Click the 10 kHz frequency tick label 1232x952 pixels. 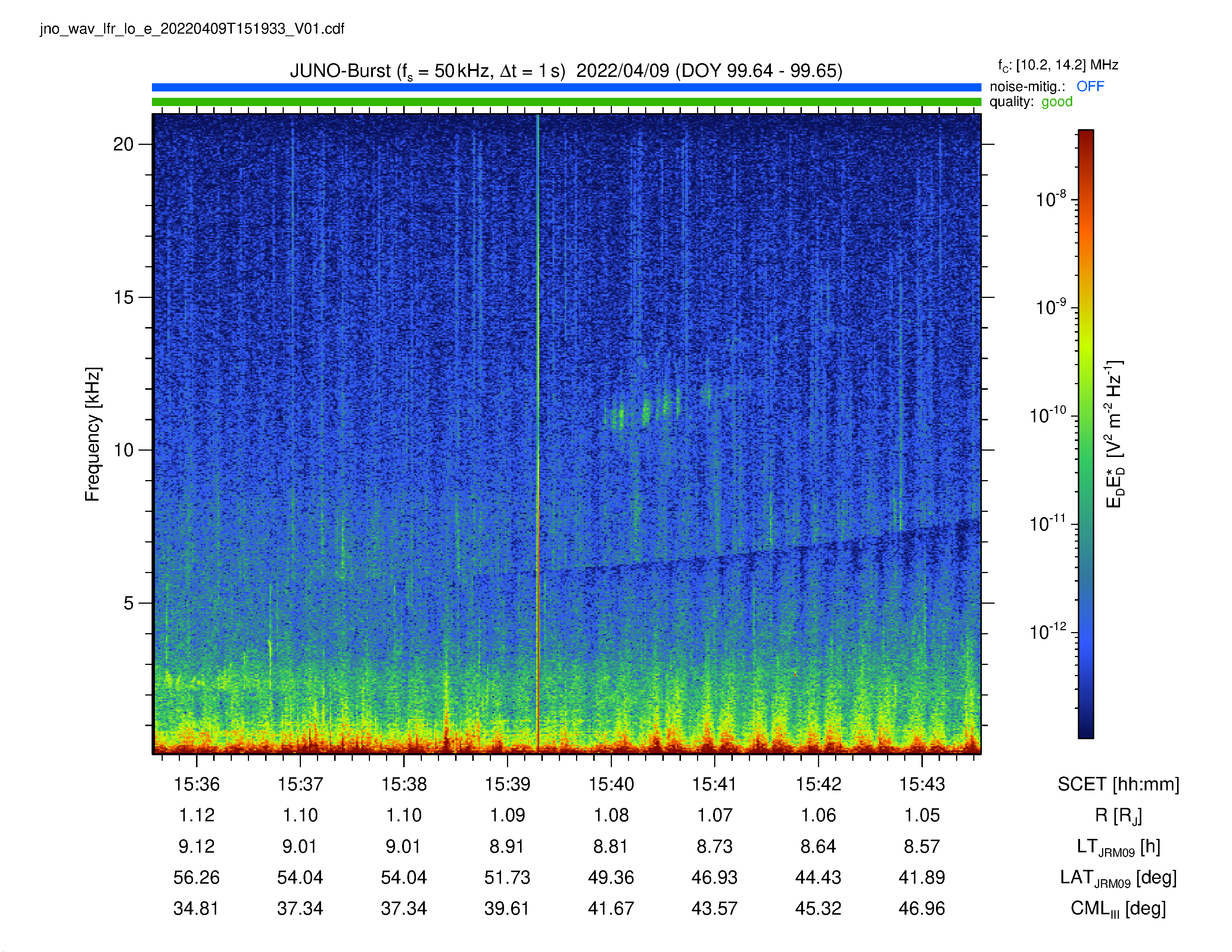pyautogui.click(x=123, y=450)
